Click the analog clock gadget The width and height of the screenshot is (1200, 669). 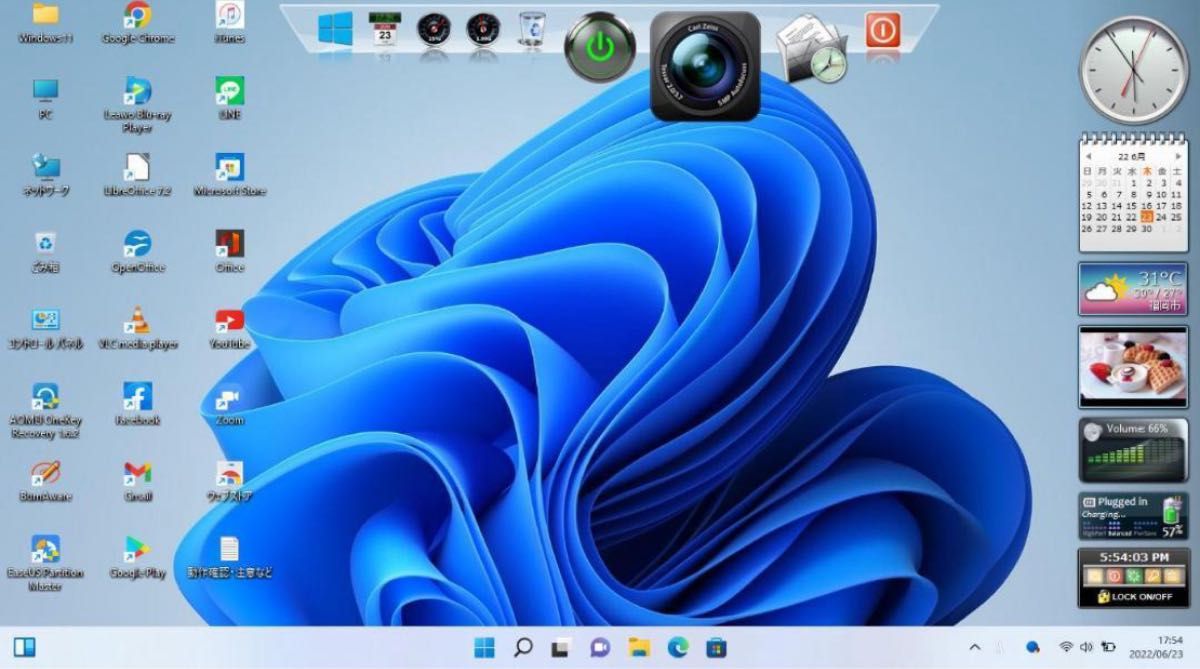pyautogui.click(x=1133, y=70)
